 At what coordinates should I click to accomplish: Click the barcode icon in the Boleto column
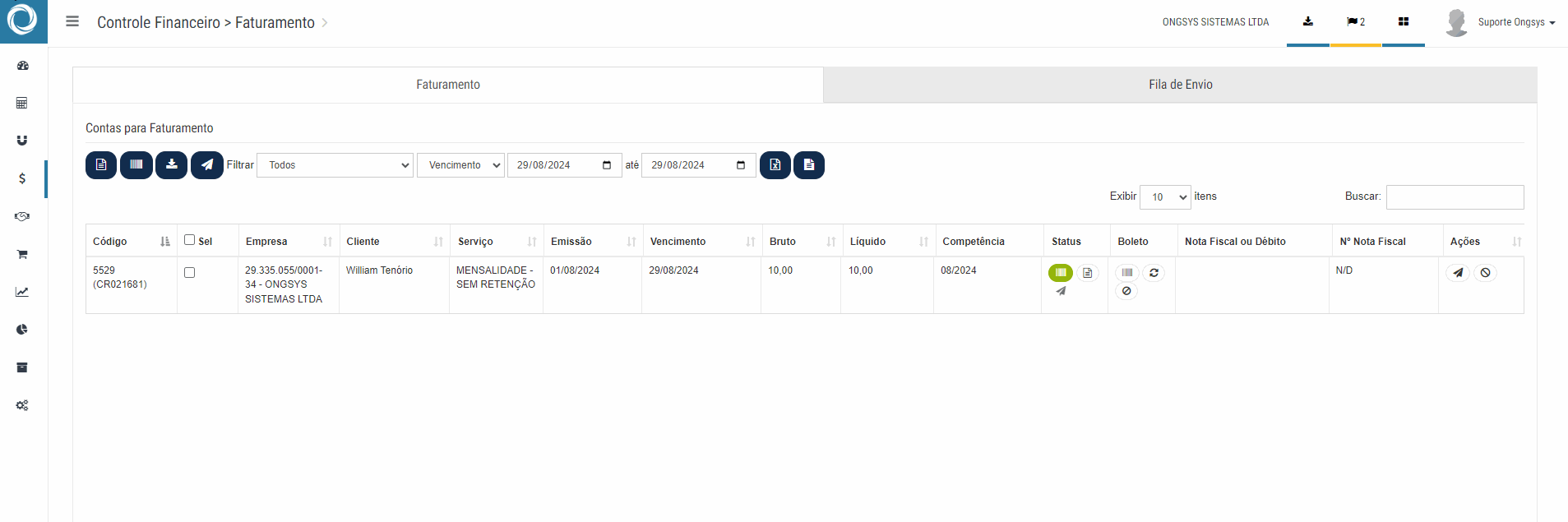[1127, 273]
